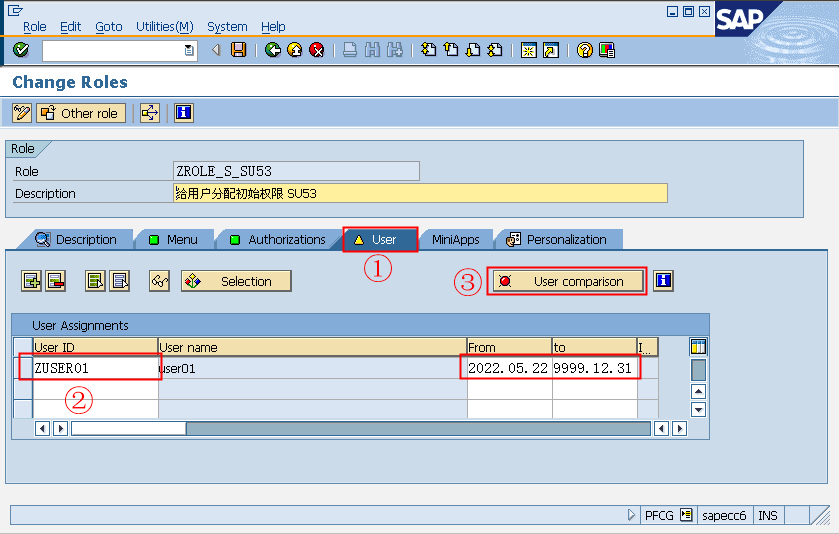Image resolution: width=839 pixels, height=534 pixels.
Task: Click the Save floppy disk icon
Action: pyautogui.click(x=238, y=50)
